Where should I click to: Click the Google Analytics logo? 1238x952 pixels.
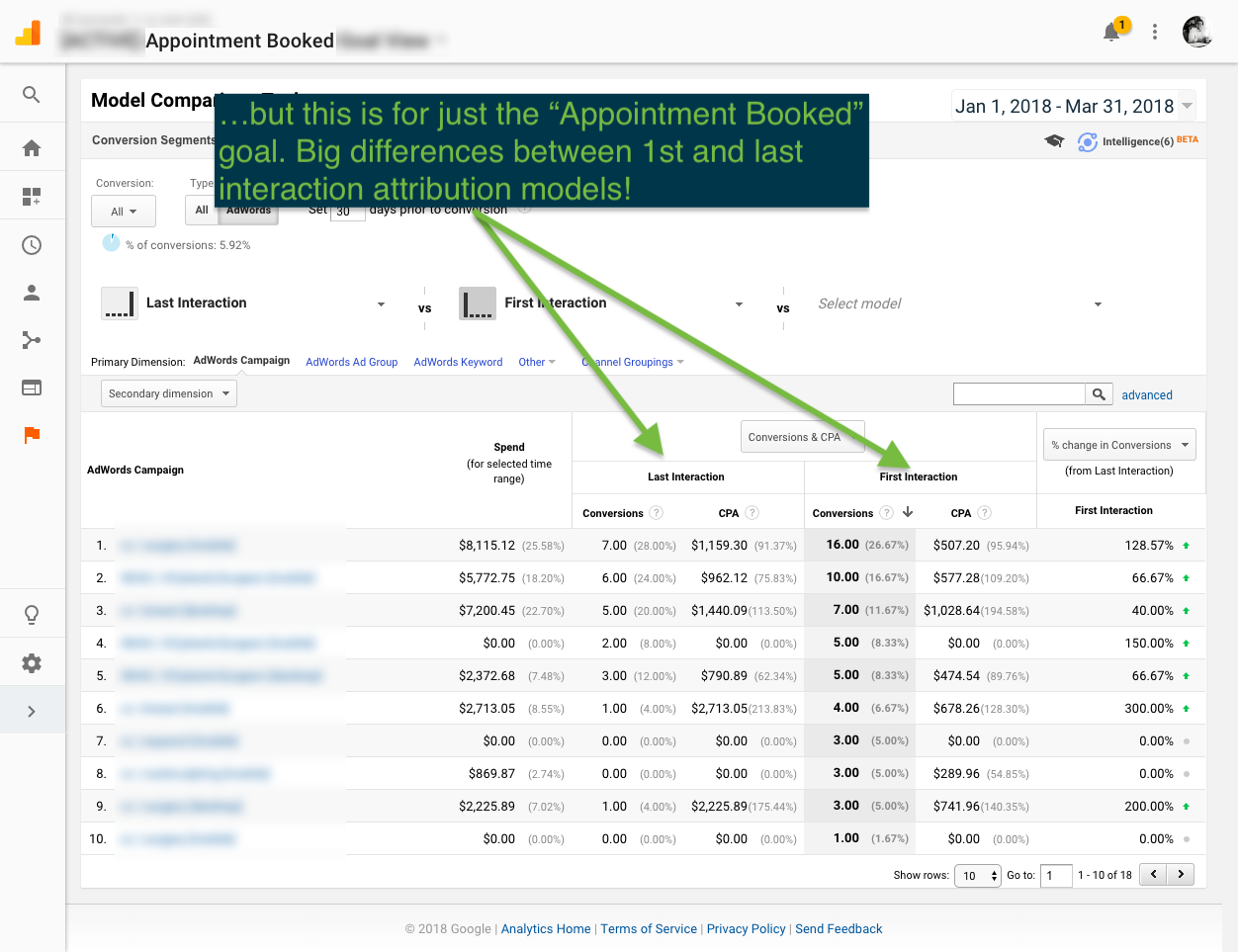[28, 33]
